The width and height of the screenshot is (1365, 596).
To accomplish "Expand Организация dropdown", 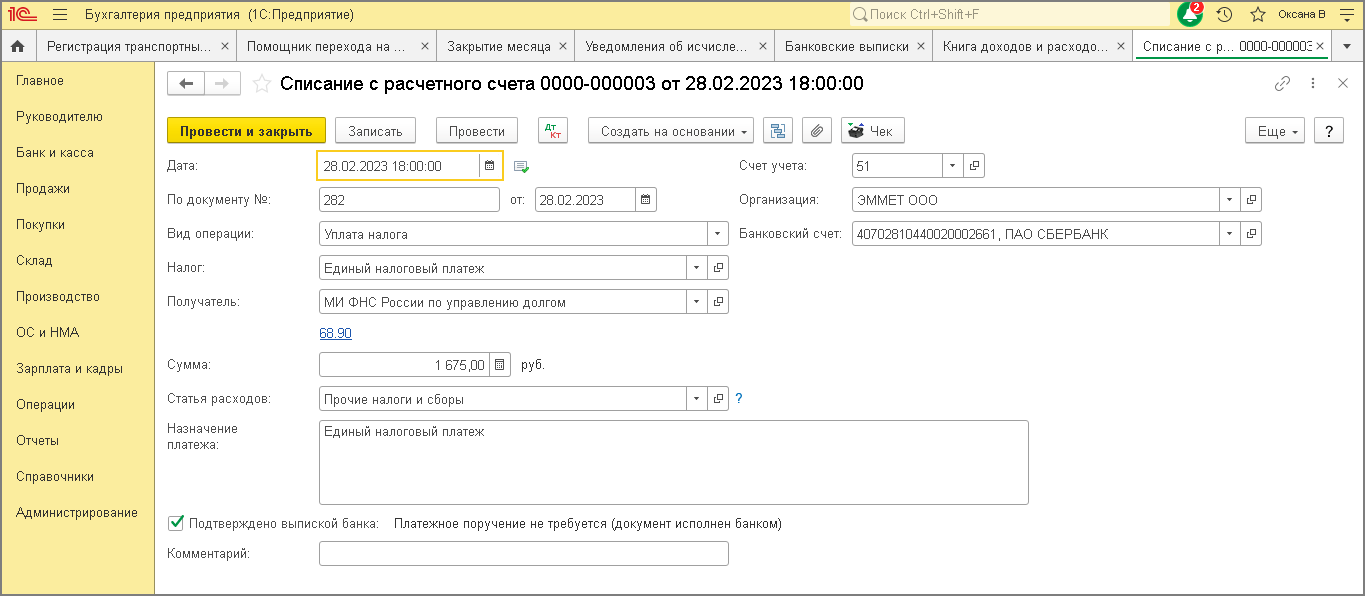I will [1229, 200].
